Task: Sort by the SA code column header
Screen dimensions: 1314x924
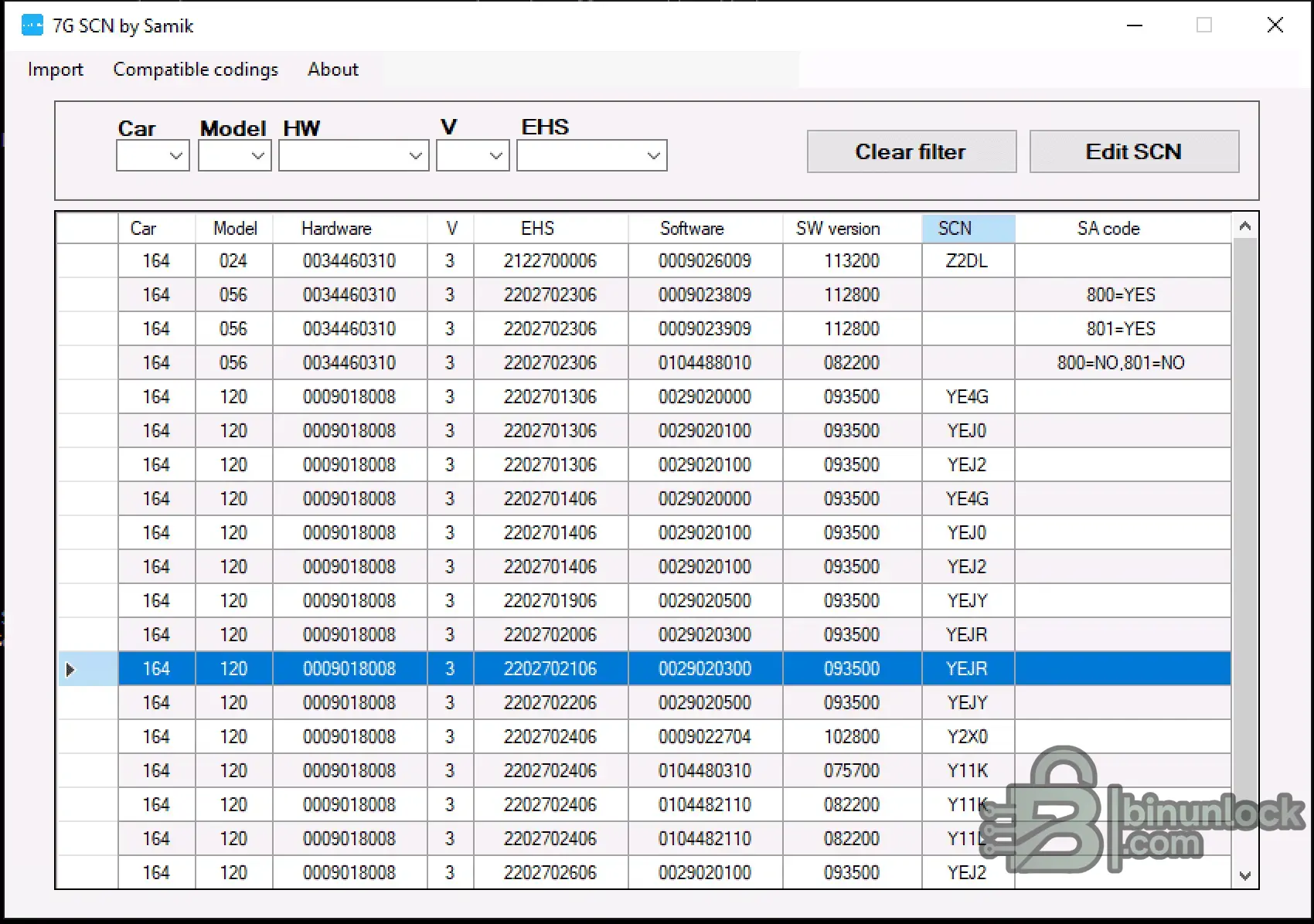Action: click(1123, 229)
